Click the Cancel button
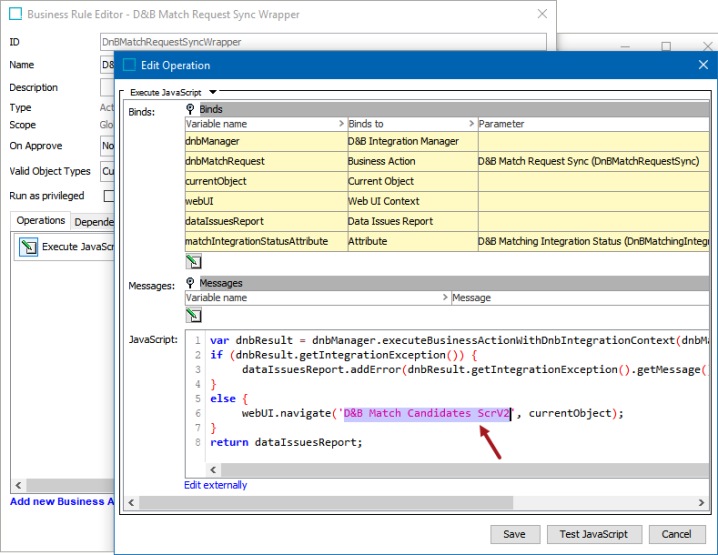718x555 pixels. (x=676, y=534)
